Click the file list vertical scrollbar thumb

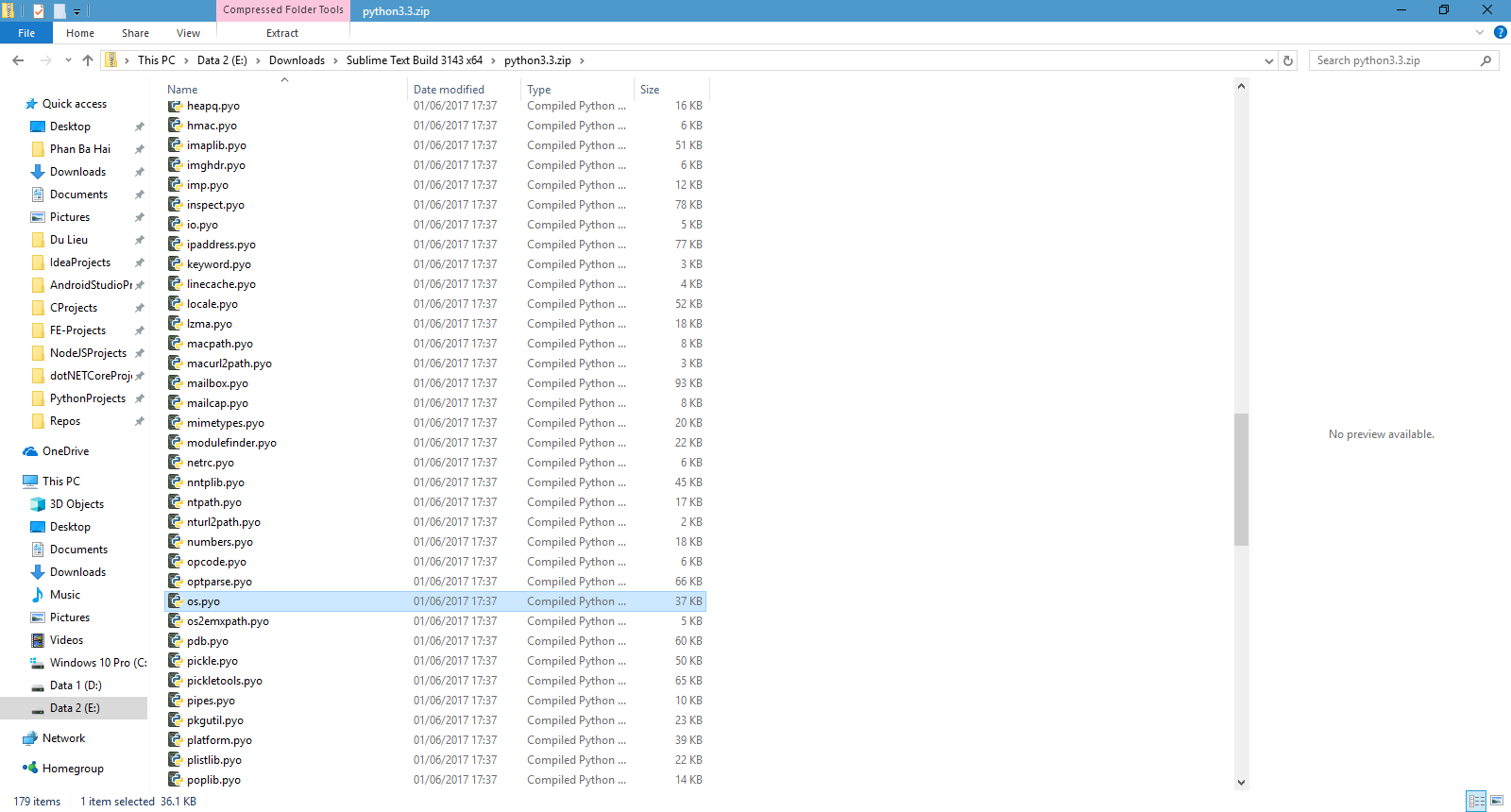coord(1241,480)
